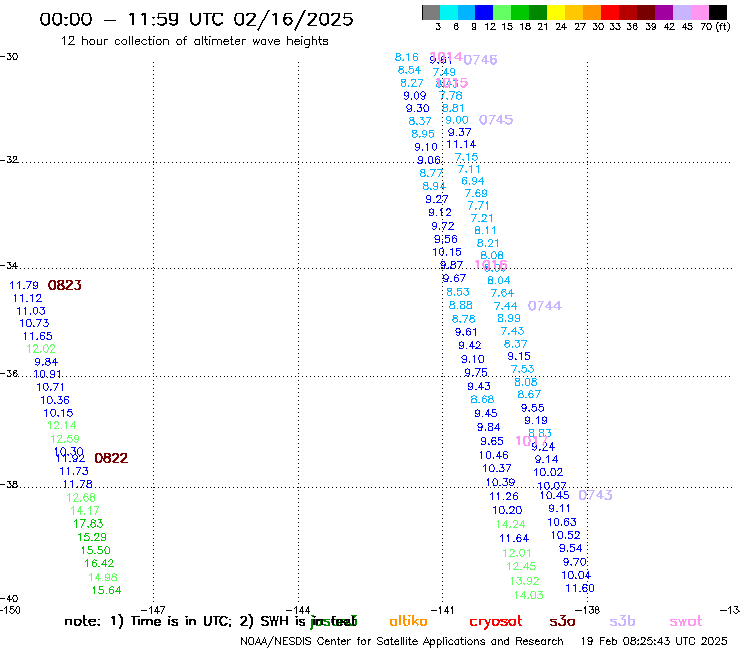Click the s3b pass time label '0746'
Viewport: 740px width, 650px height.
click(x=480, y=60)
